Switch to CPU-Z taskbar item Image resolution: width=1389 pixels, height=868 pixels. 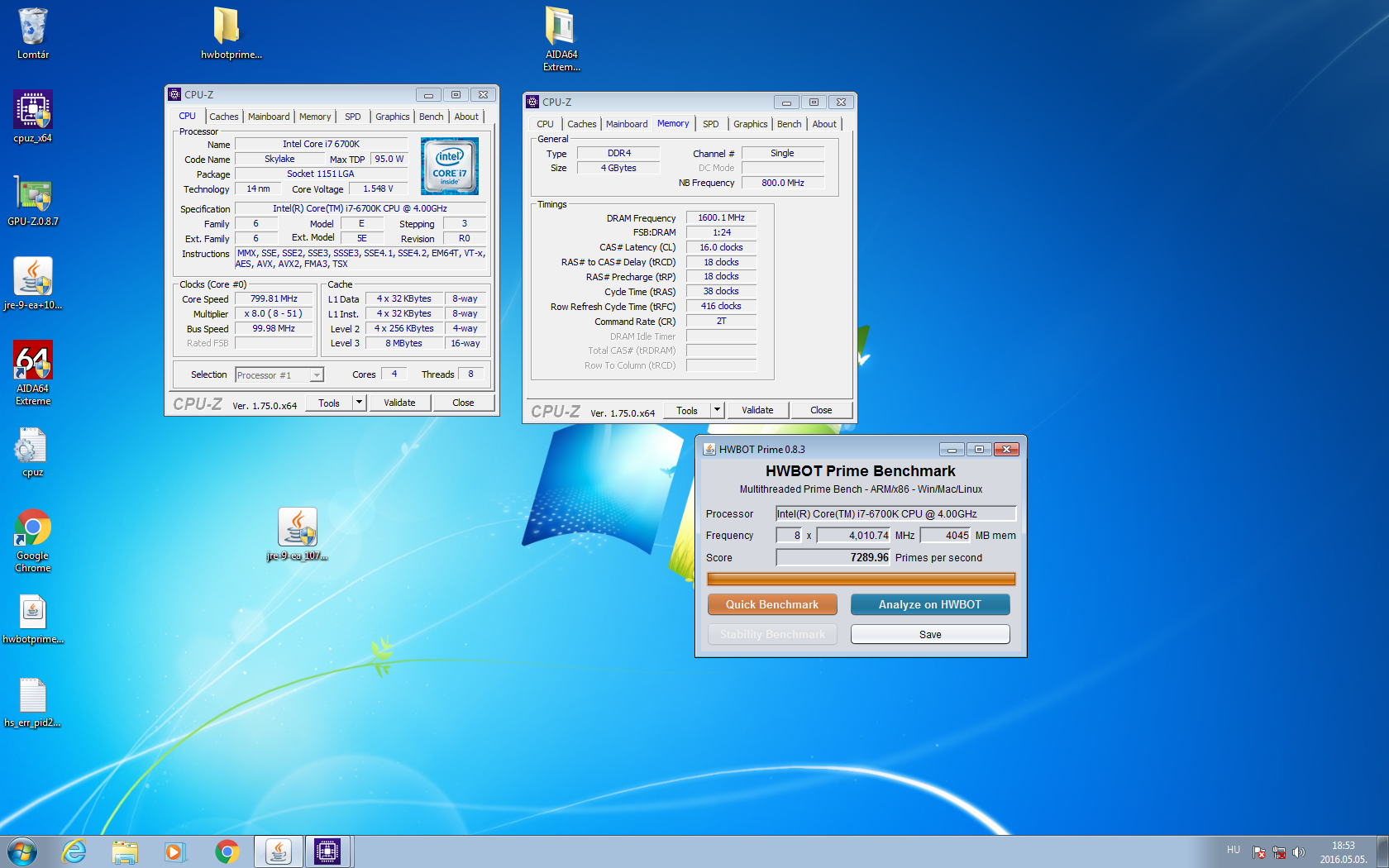click(x=328, y=851)
